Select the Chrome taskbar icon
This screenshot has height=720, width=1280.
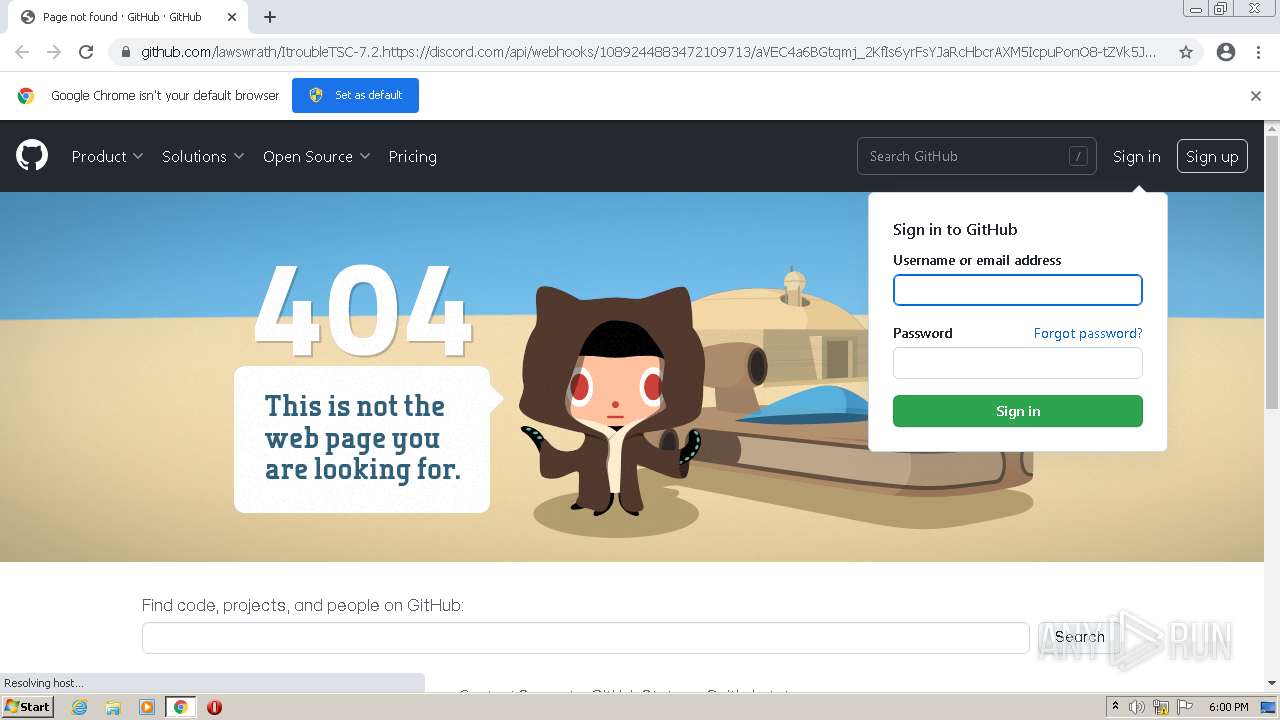(x=181, y=707)
